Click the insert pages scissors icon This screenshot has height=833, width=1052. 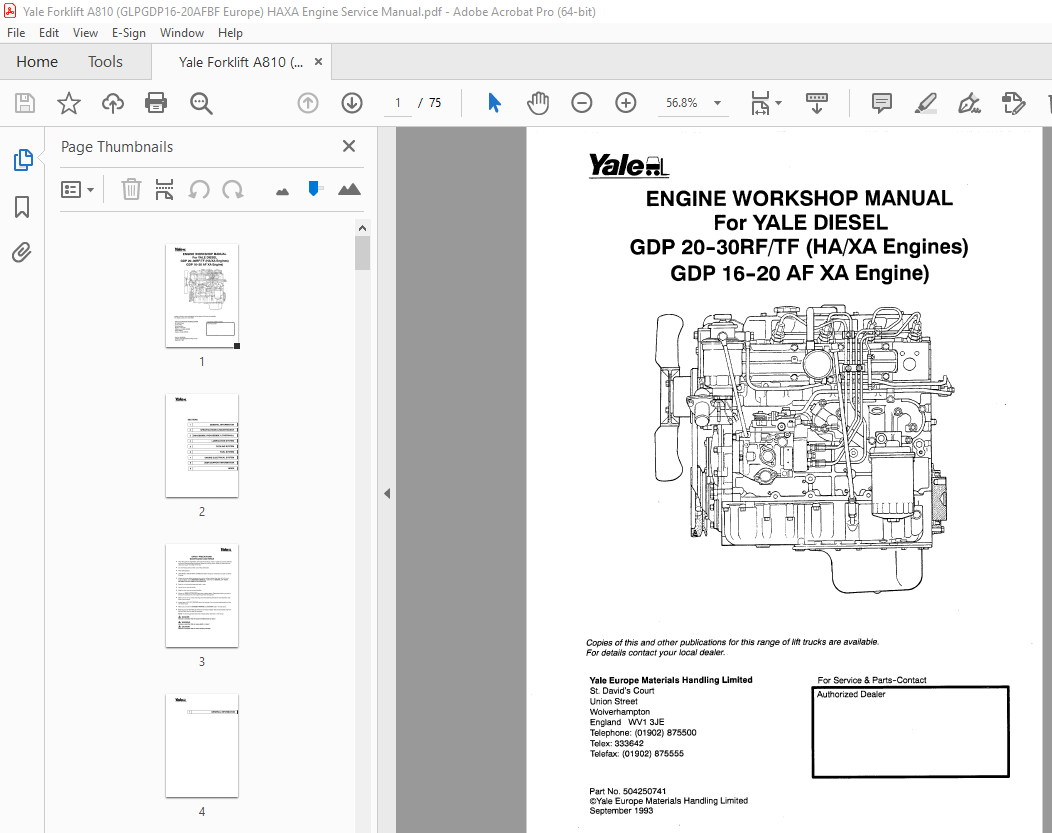pyautogui.click(x=164, y=190)
